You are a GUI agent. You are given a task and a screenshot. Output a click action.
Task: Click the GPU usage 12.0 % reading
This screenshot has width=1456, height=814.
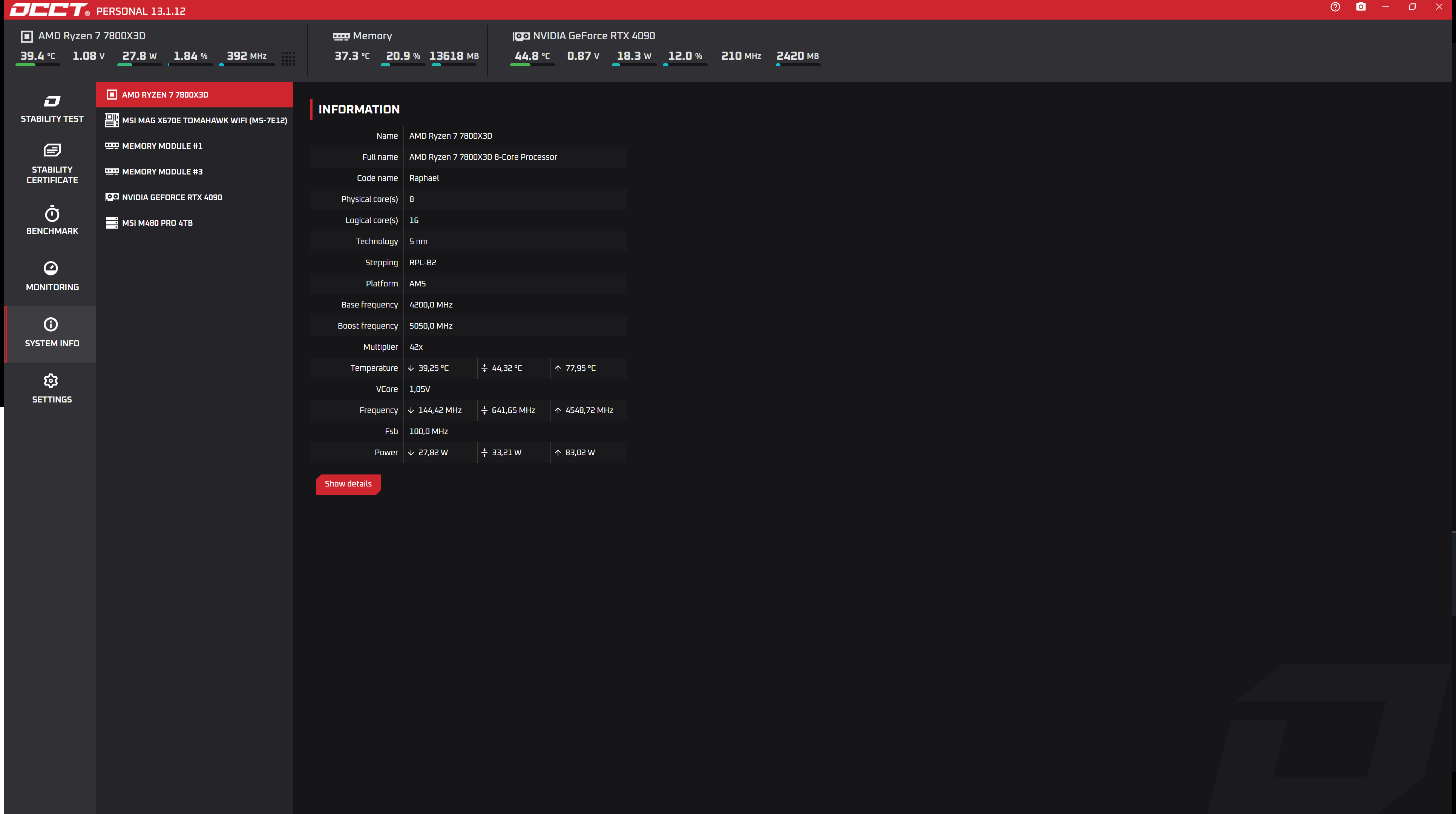pos(685,56)
